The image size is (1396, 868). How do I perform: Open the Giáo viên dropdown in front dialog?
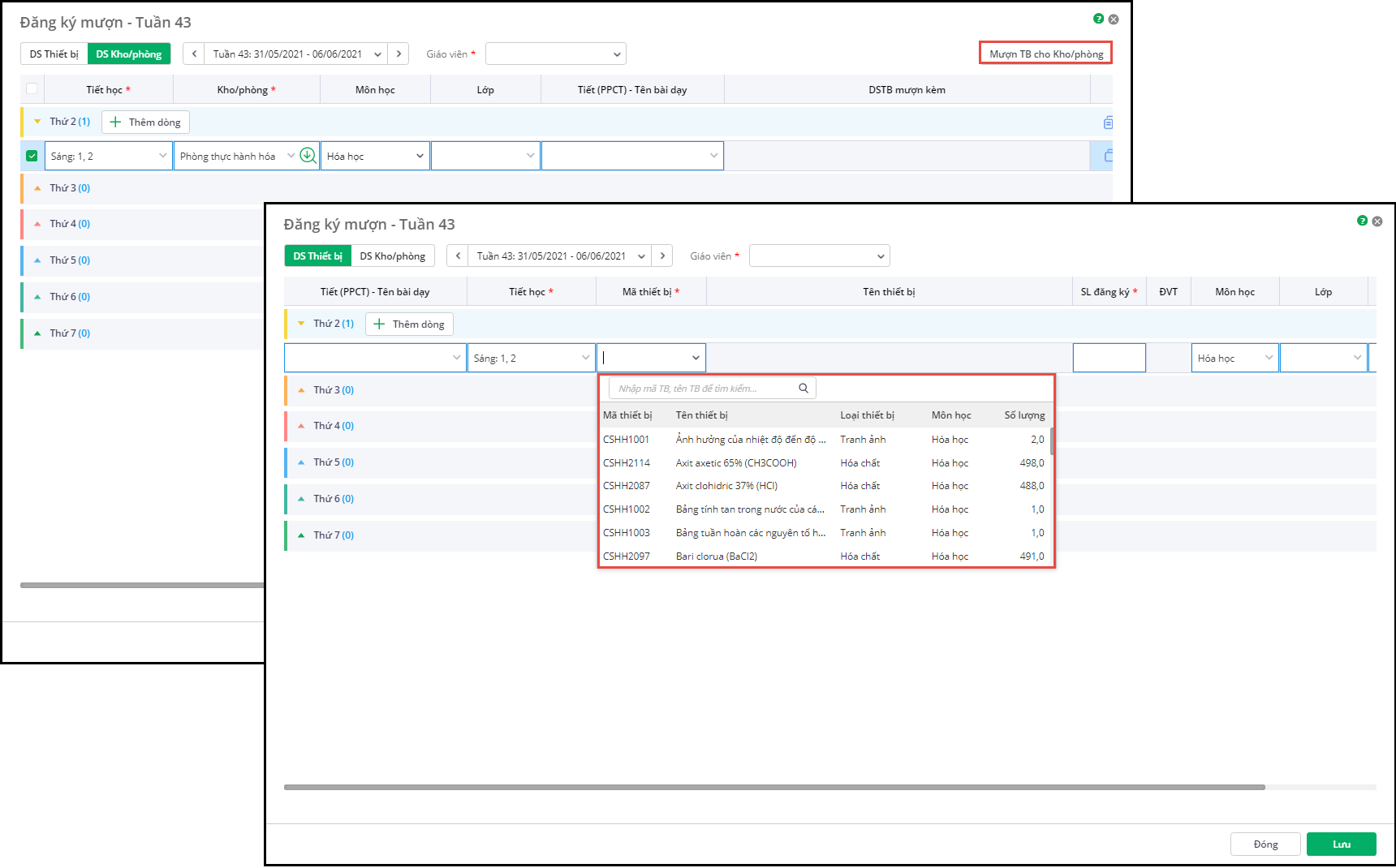tap(819, 256)
